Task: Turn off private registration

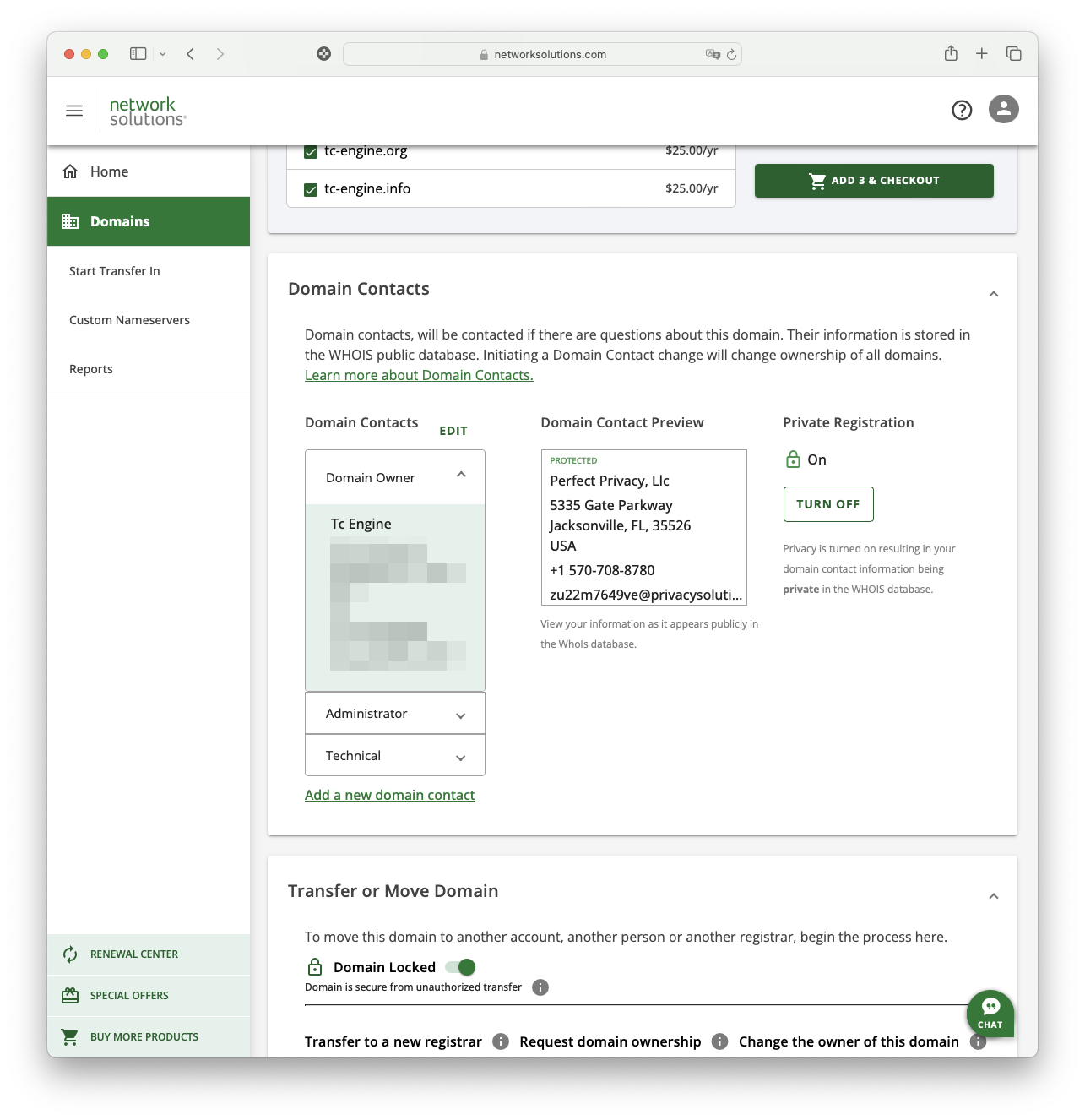Action: point(828,504)
